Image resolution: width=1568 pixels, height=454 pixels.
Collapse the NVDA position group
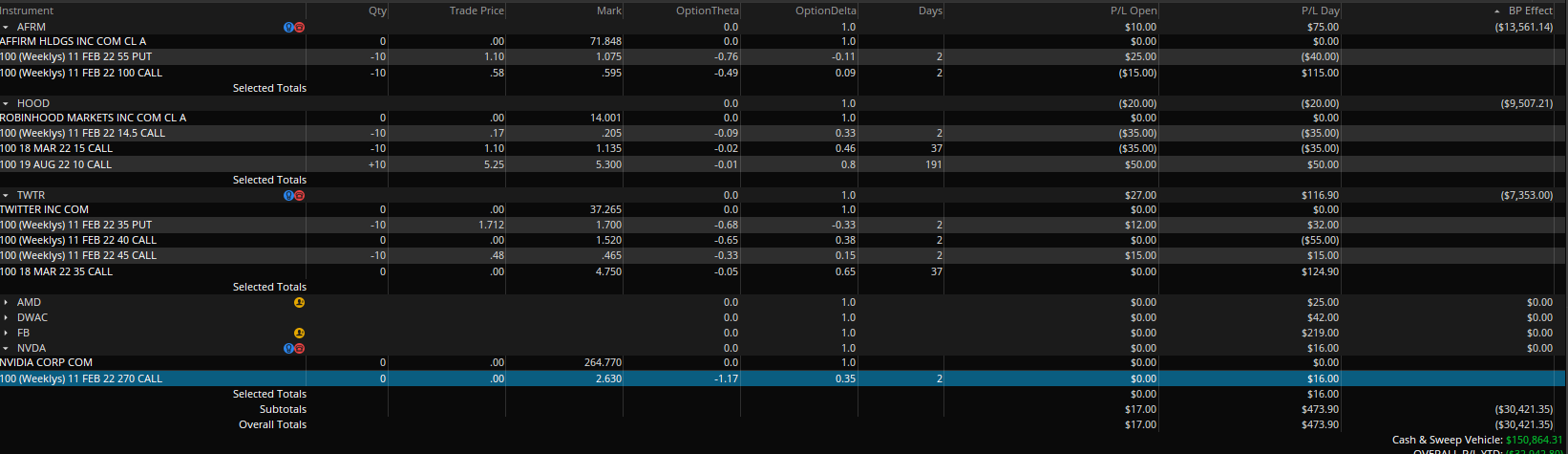6,348
